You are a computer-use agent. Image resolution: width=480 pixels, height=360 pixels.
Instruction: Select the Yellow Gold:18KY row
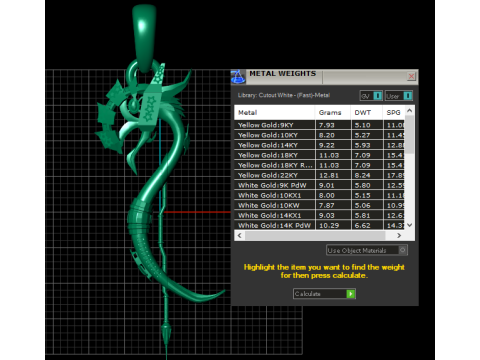tap(320, 155)
